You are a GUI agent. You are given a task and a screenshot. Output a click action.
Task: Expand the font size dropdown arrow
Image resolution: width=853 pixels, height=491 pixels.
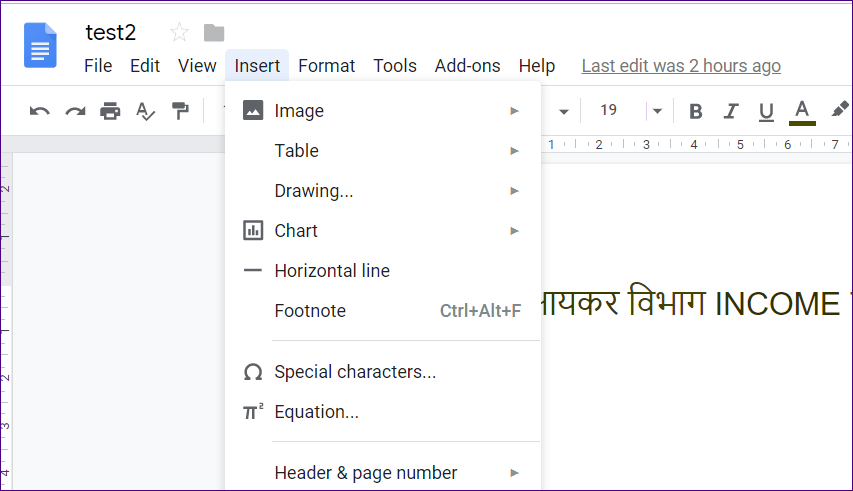point(657,111)
